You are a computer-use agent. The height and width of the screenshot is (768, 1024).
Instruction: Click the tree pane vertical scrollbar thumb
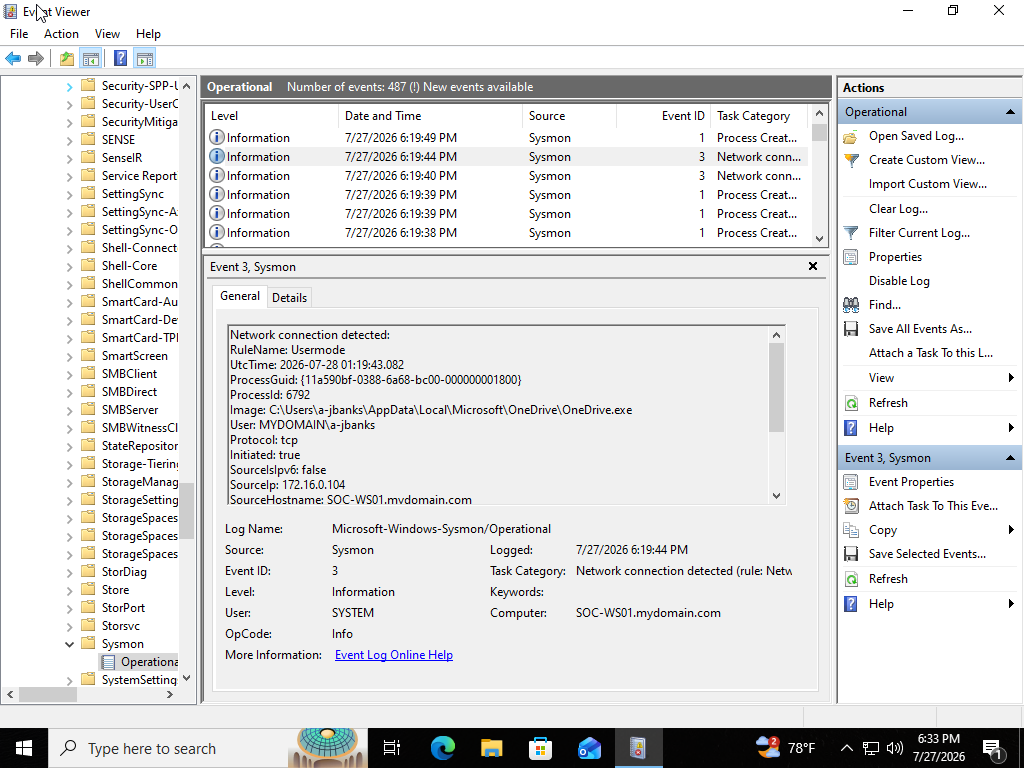pyautogui.click(x=187, y=511)
